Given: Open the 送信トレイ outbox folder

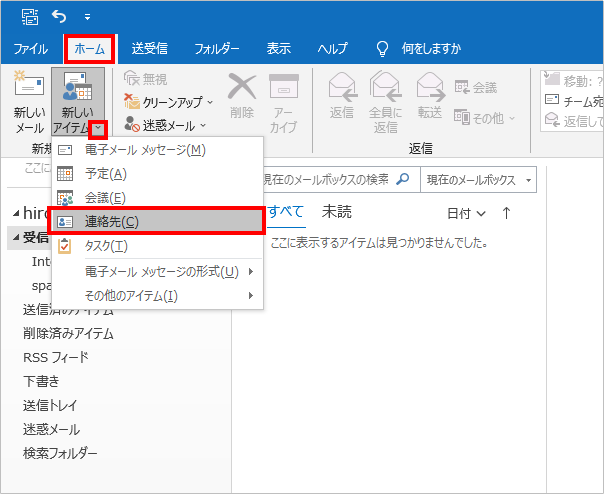Looking at the screenshot, I should [x=50, y=405].
